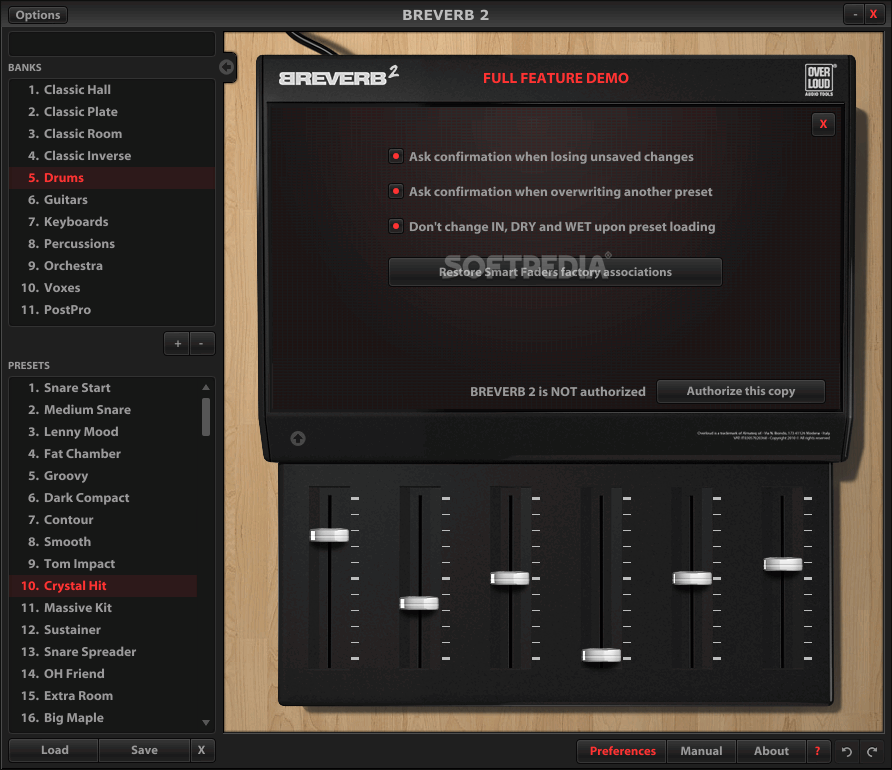
Task: Select the Voxes bank
Action: (112, 288)
